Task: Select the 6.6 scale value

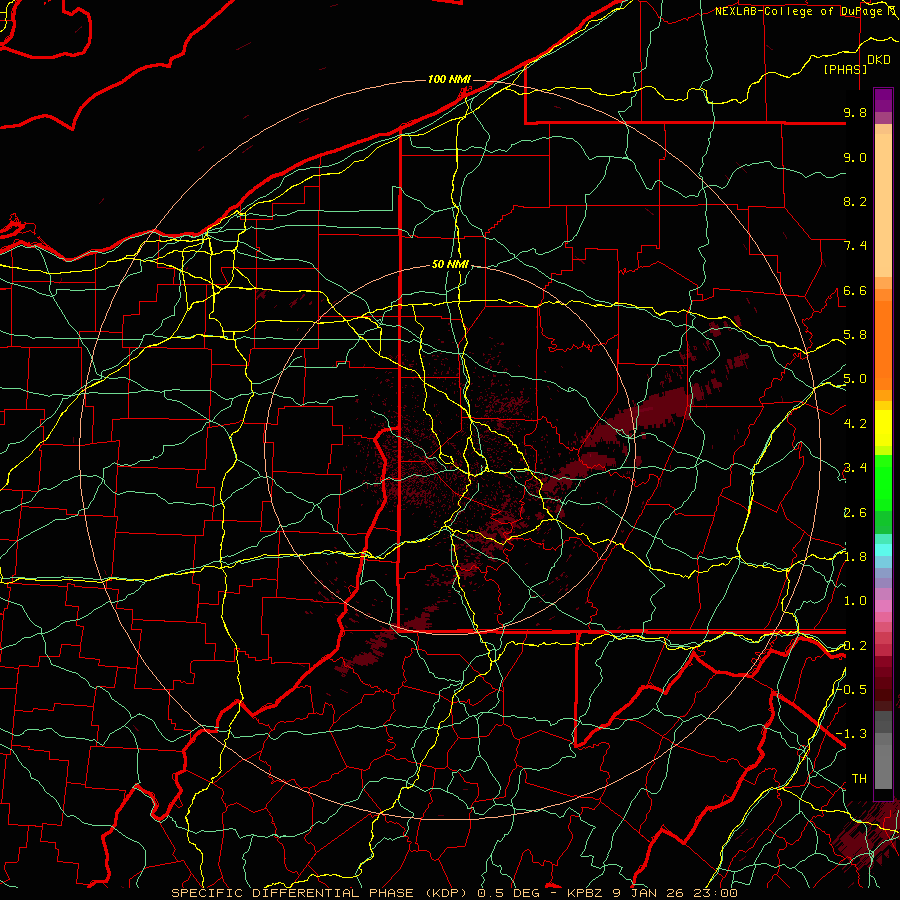Action: pyautogui.click(x=855, y=290)
